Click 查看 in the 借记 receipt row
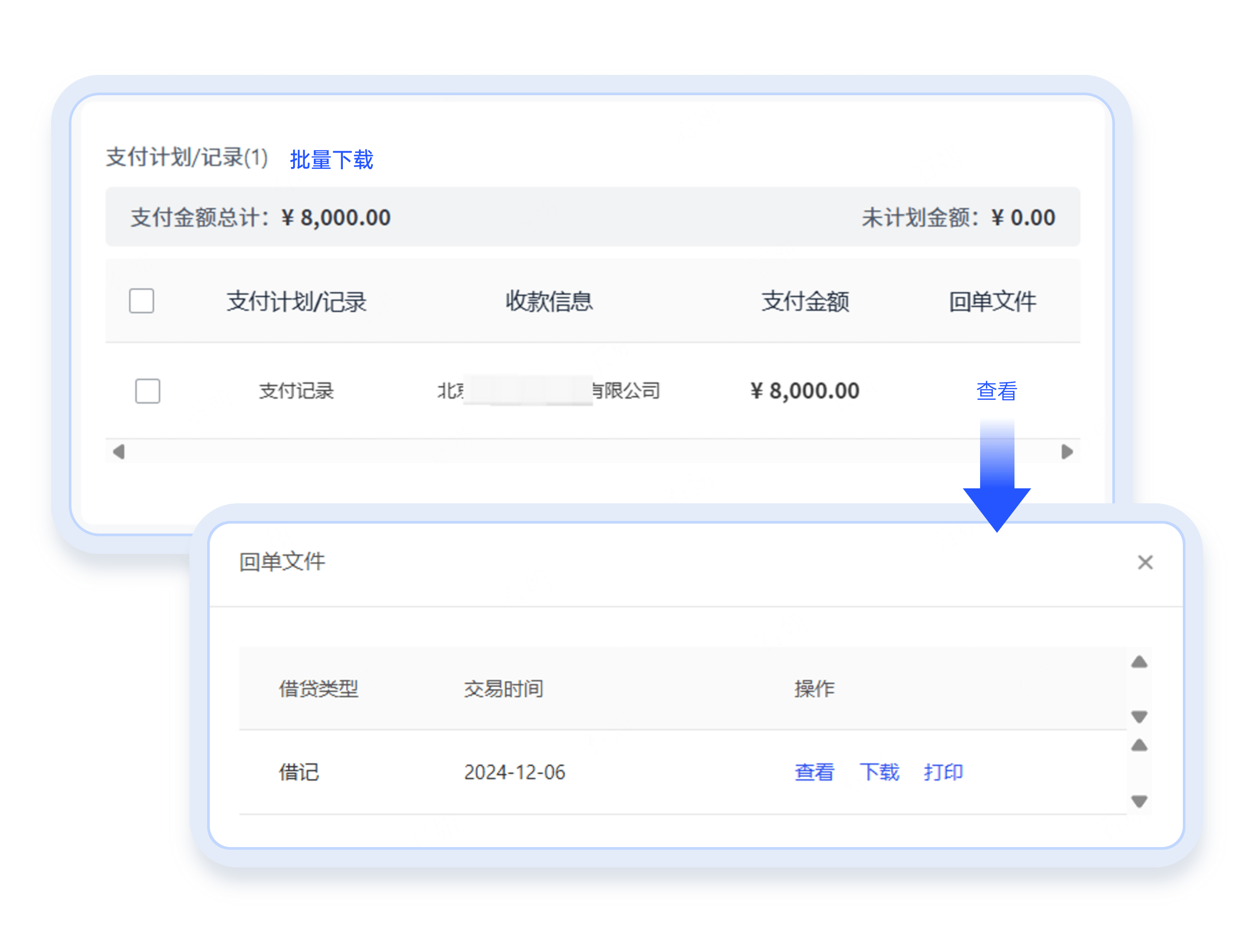The image size is (1241, 952). point(814,772)
